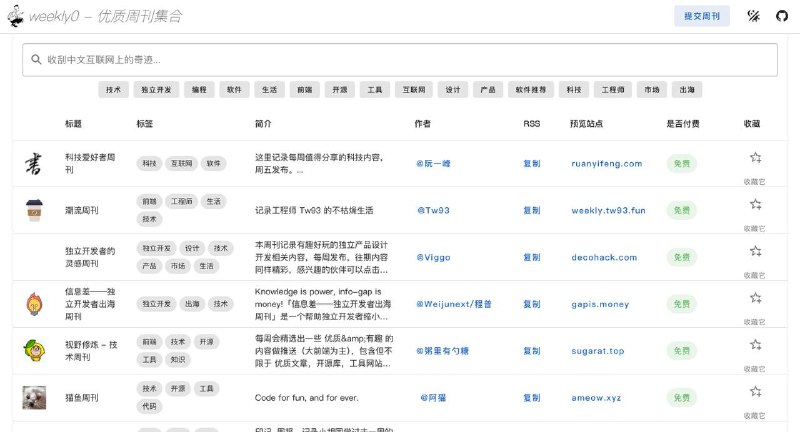Toggle the theme wand icon in header
Image resolution: width=800 pixels, height=432 pixels.
tap(754, 16)
